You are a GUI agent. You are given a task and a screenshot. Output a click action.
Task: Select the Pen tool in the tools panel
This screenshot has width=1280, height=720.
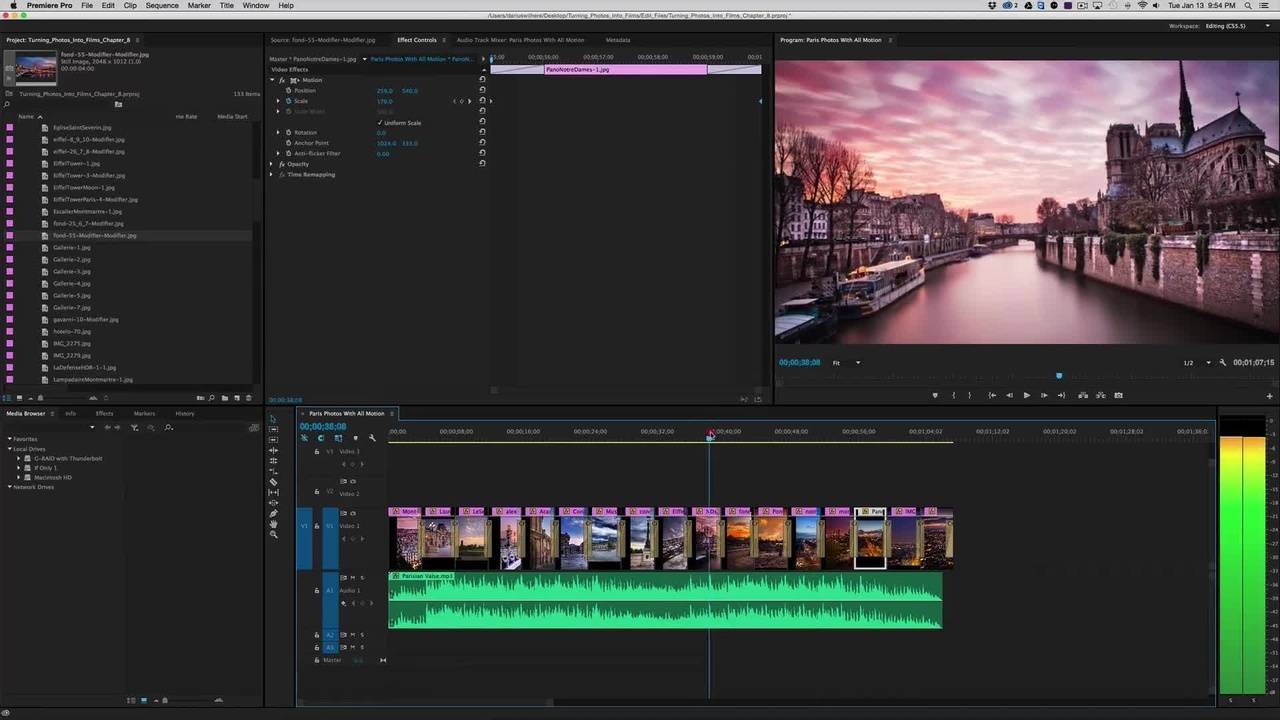[273, 514]
